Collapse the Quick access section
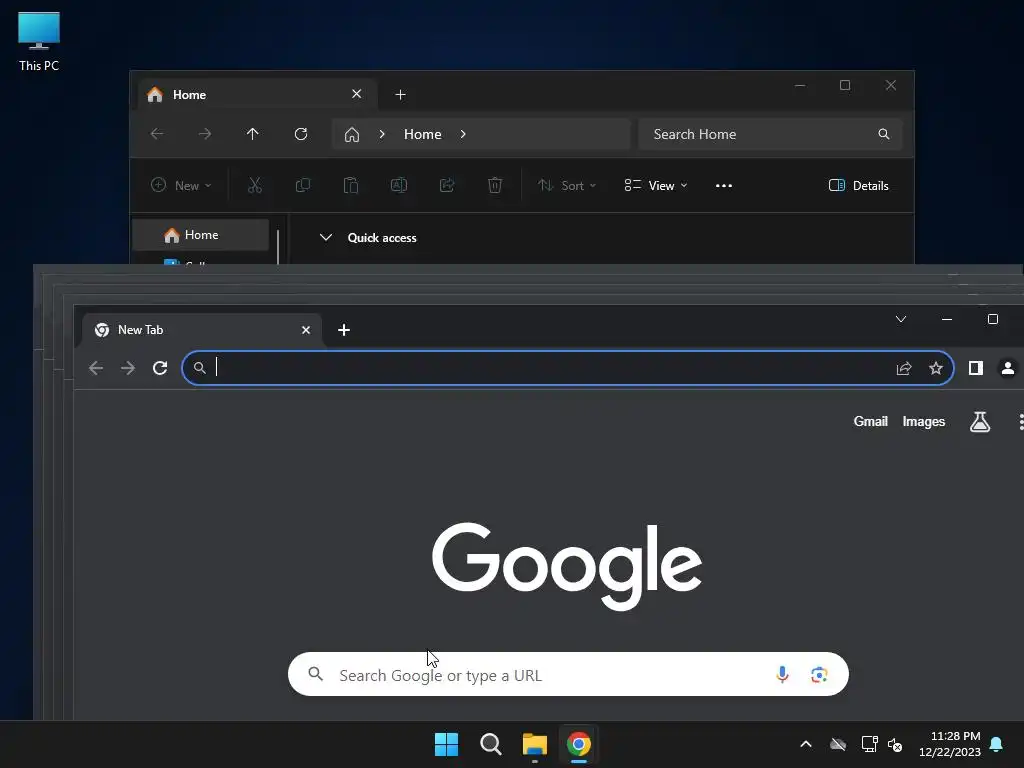 326,238
